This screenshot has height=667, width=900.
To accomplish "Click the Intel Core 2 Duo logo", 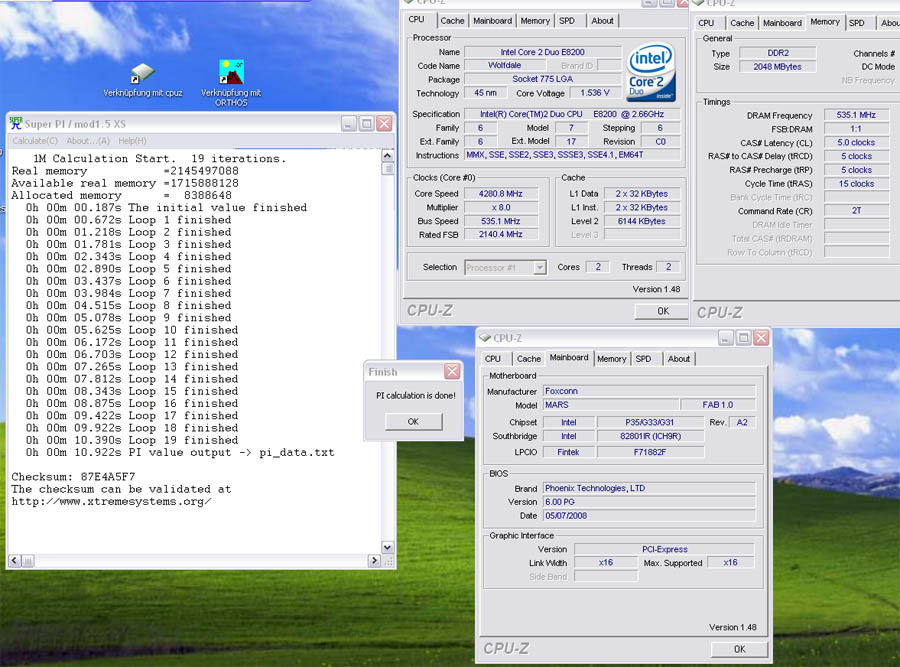I will pyautogui.click(x=651, y=73).
